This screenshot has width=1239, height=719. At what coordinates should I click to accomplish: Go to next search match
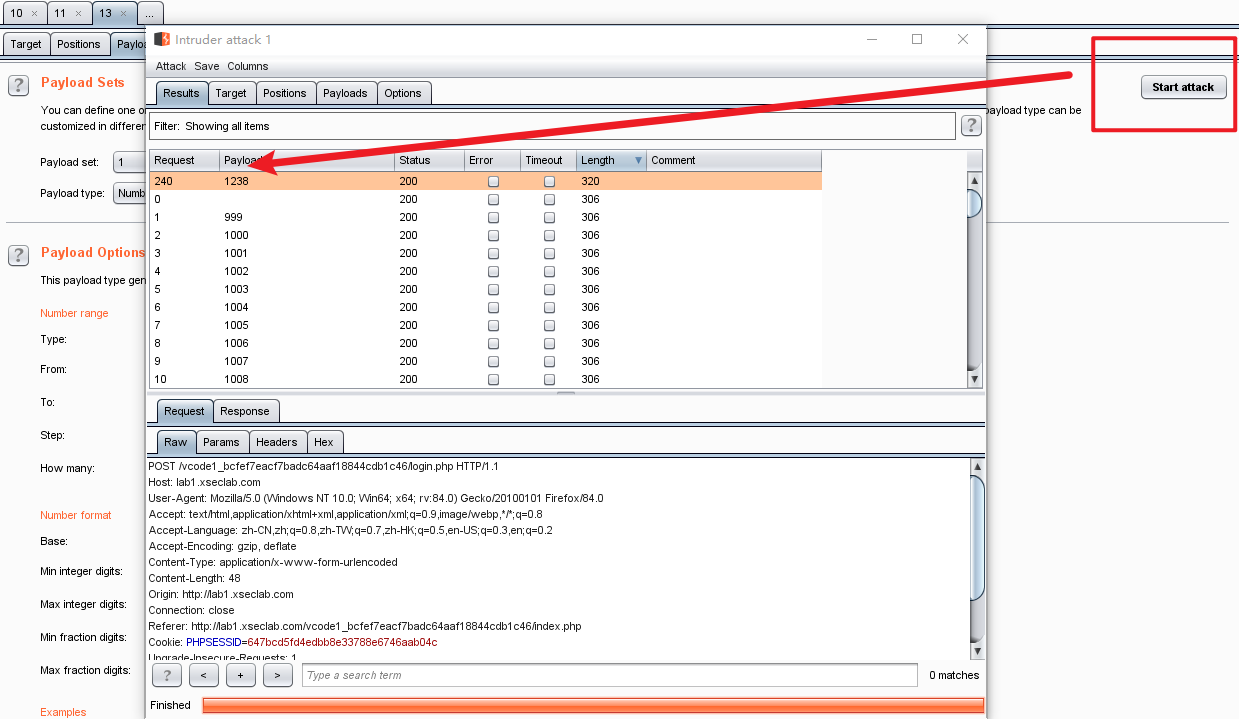[x=277, y=675]
